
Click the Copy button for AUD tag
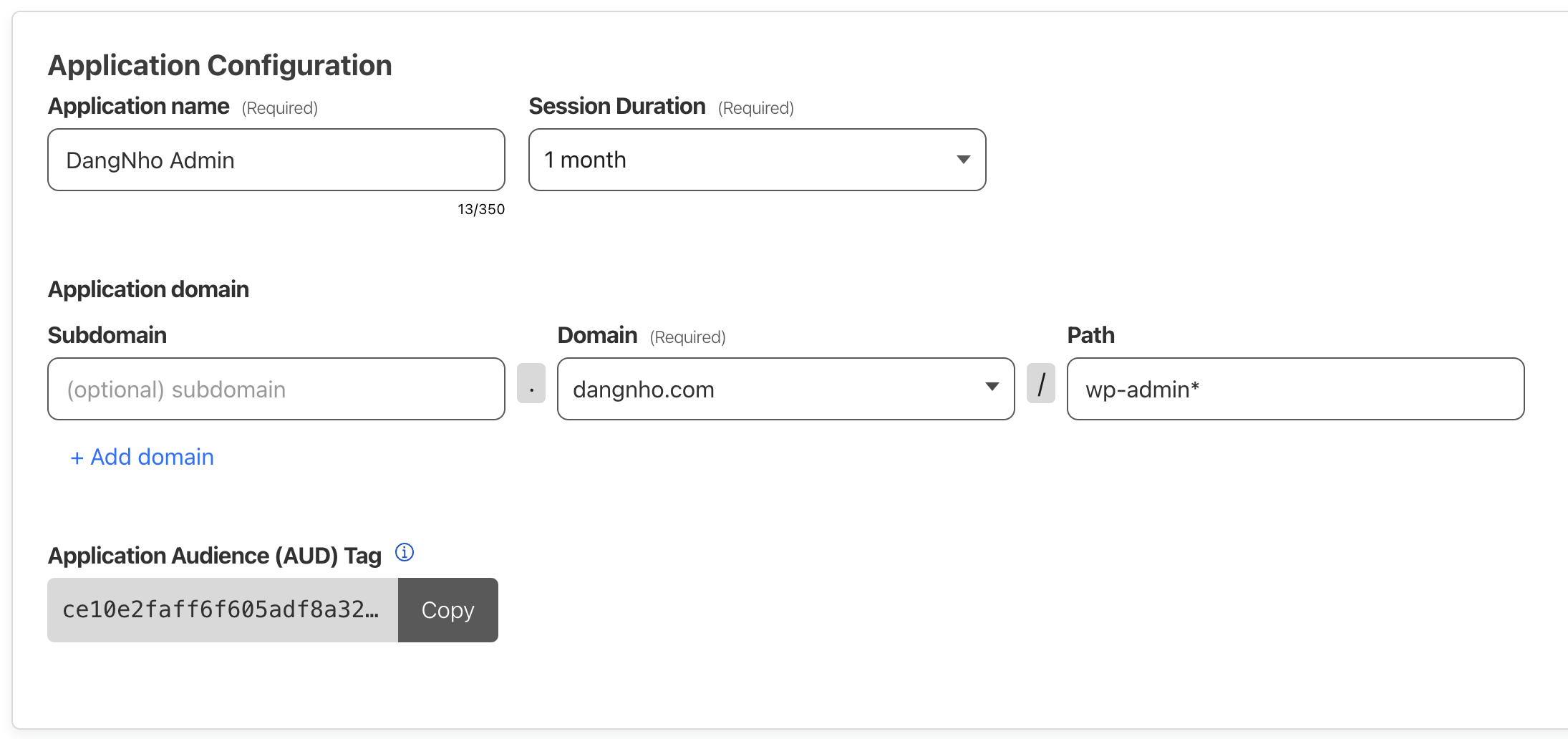click(448, 610)
